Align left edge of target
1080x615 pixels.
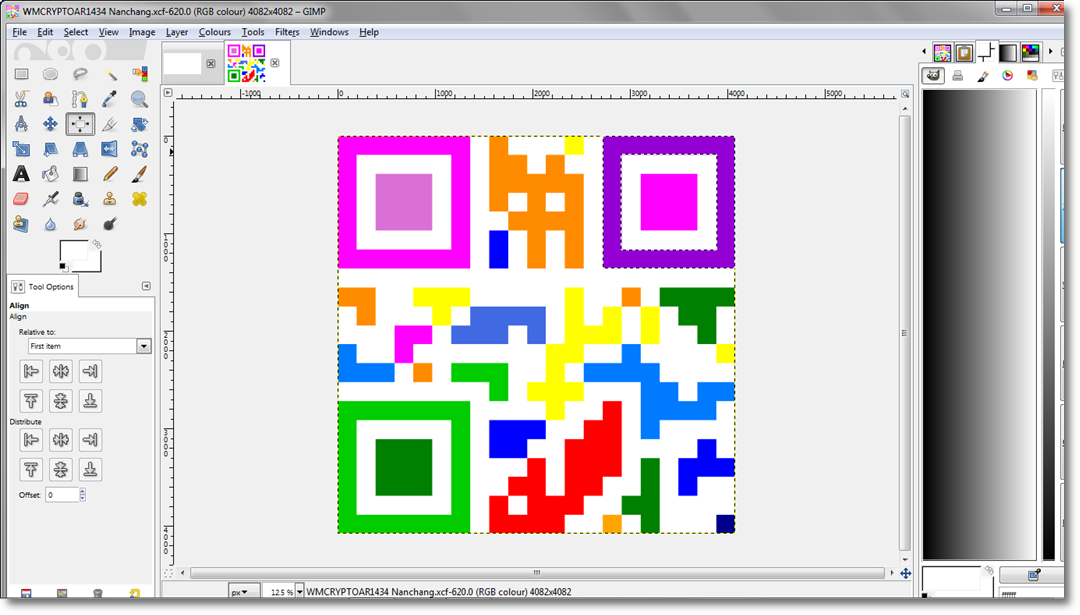[31, 371]
